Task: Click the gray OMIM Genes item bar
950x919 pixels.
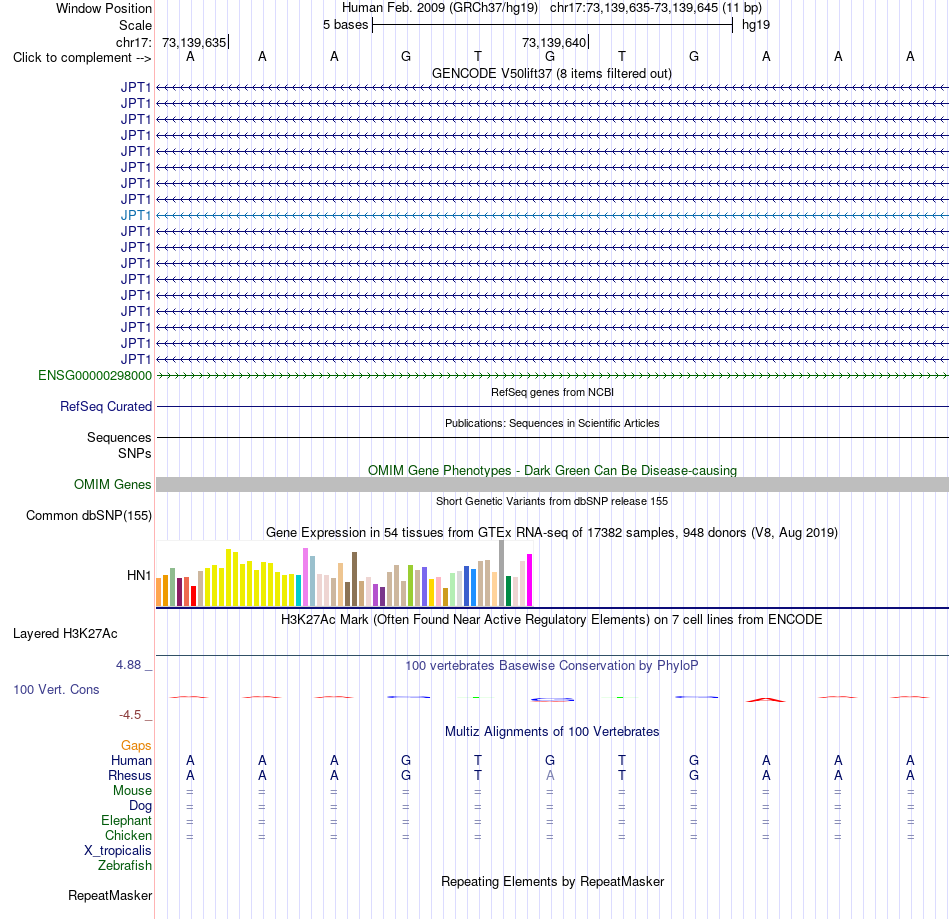Action: (x=553, y=485)
